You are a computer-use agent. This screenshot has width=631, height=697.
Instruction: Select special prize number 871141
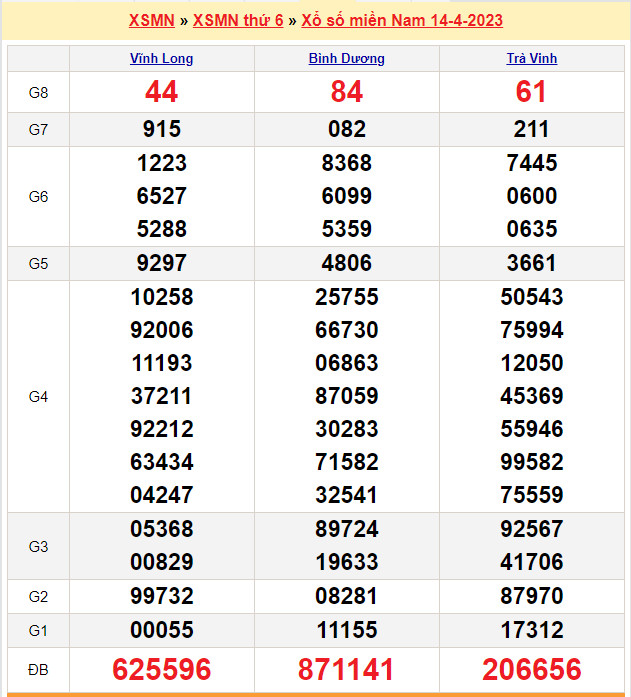coord(346,669)
